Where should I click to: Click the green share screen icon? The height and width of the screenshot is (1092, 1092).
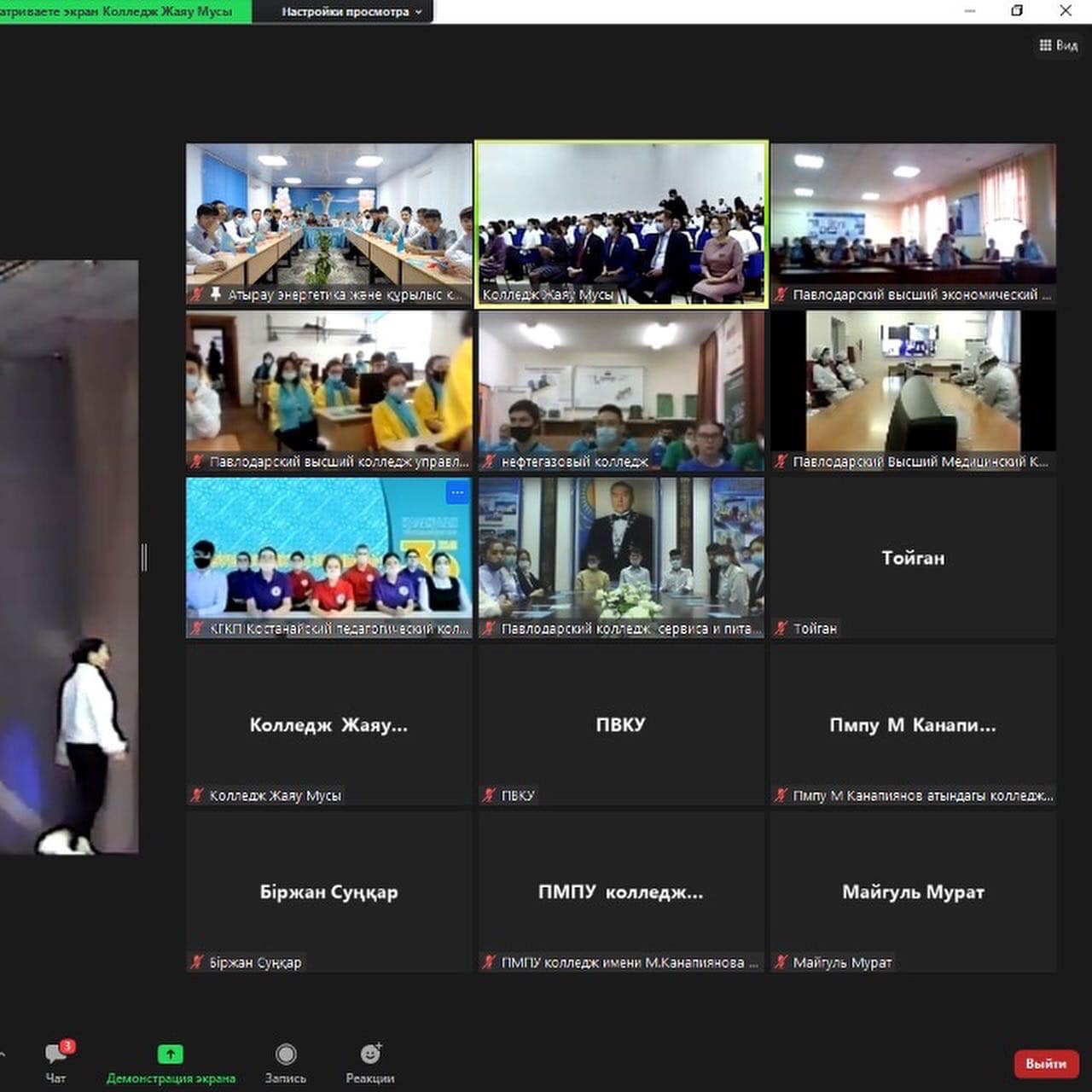(x=171, y=1054)
